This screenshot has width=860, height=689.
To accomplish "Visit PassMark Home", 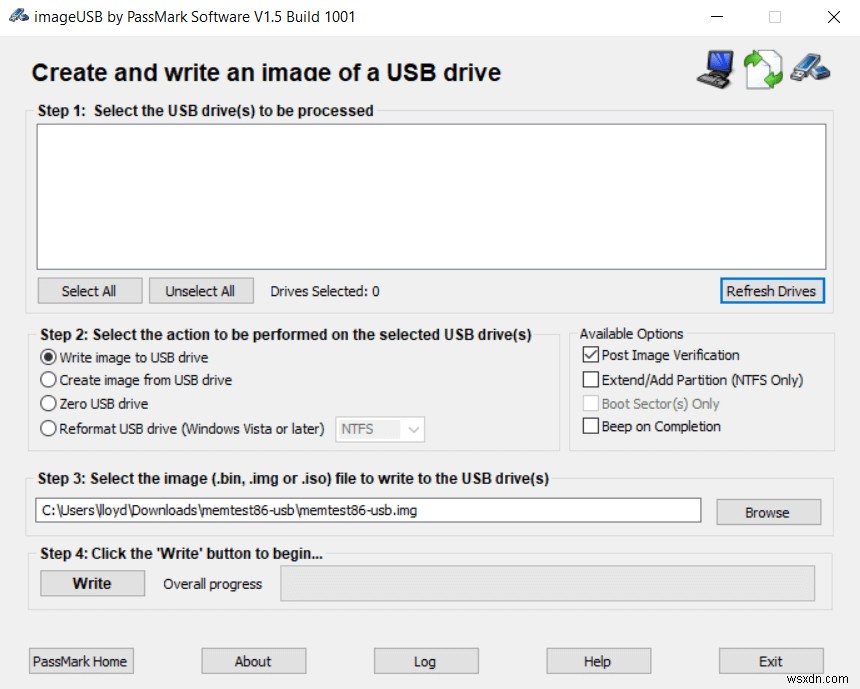I will pyautogui.click(x=80, y=660).
